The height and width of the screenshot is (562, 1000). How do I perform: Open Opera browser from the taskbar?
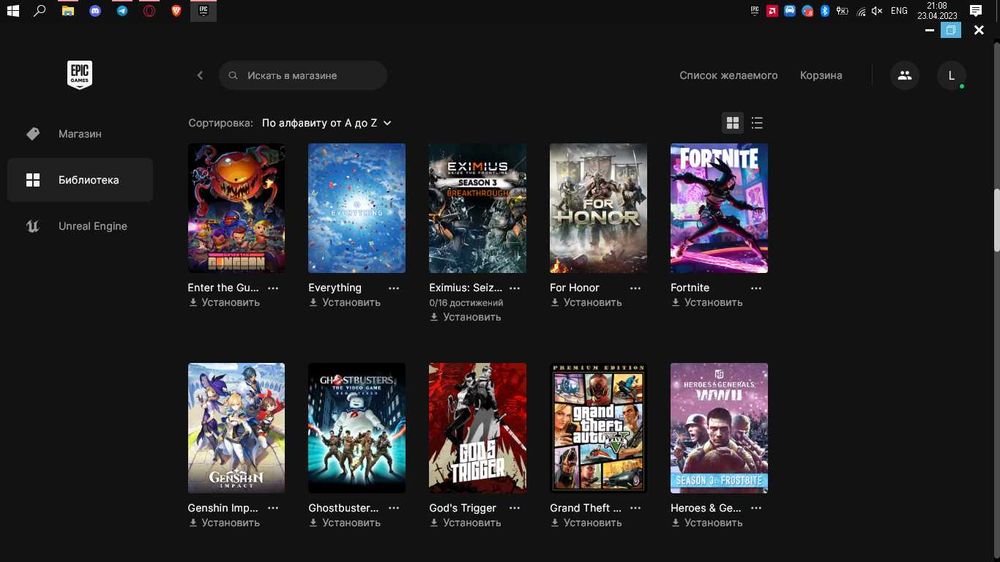coord(149,10)
